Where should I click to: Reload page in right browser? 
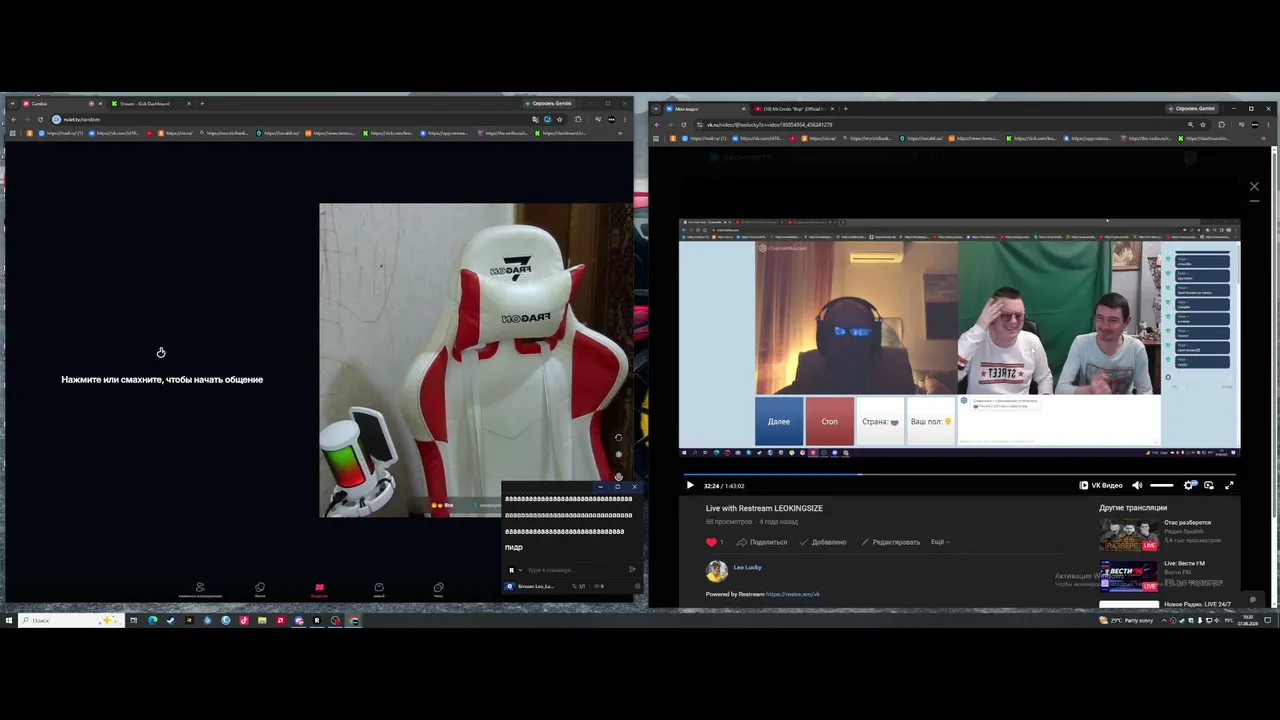point(684,125)
